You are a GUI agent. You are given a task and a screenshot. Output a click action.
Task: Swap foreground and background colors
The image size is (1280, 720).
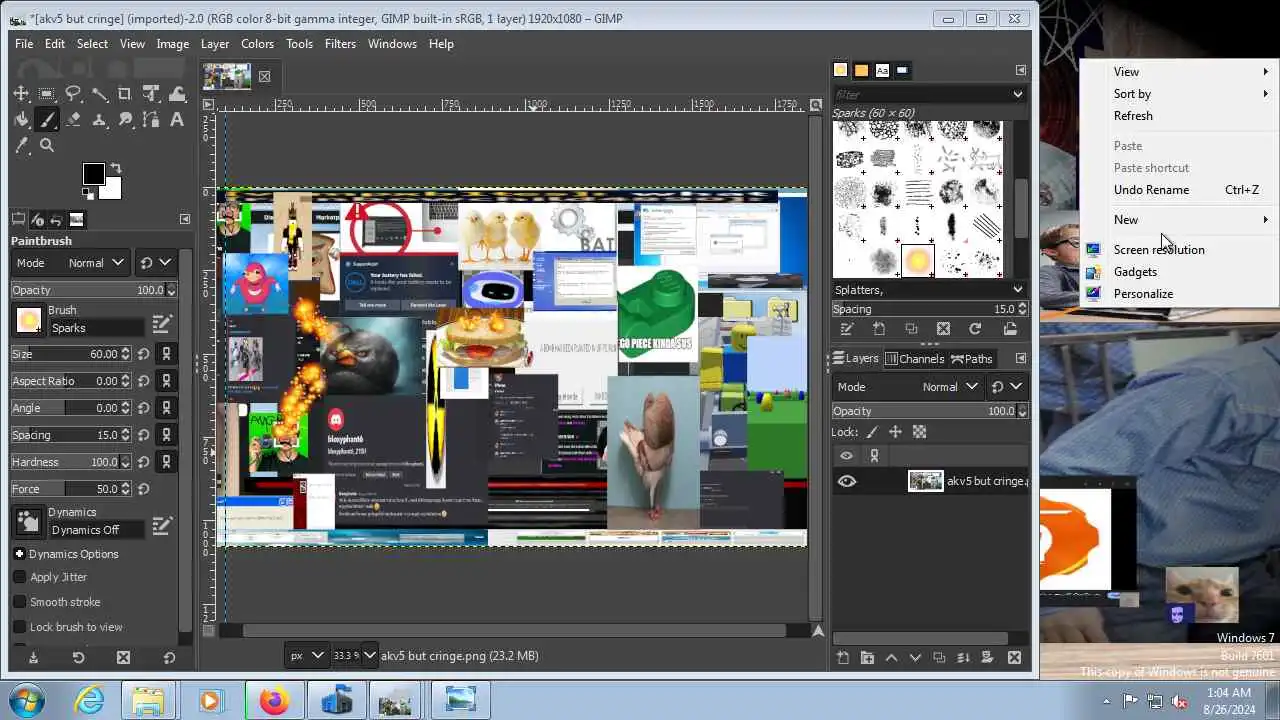pyautogui.click(x=115, y=169)
